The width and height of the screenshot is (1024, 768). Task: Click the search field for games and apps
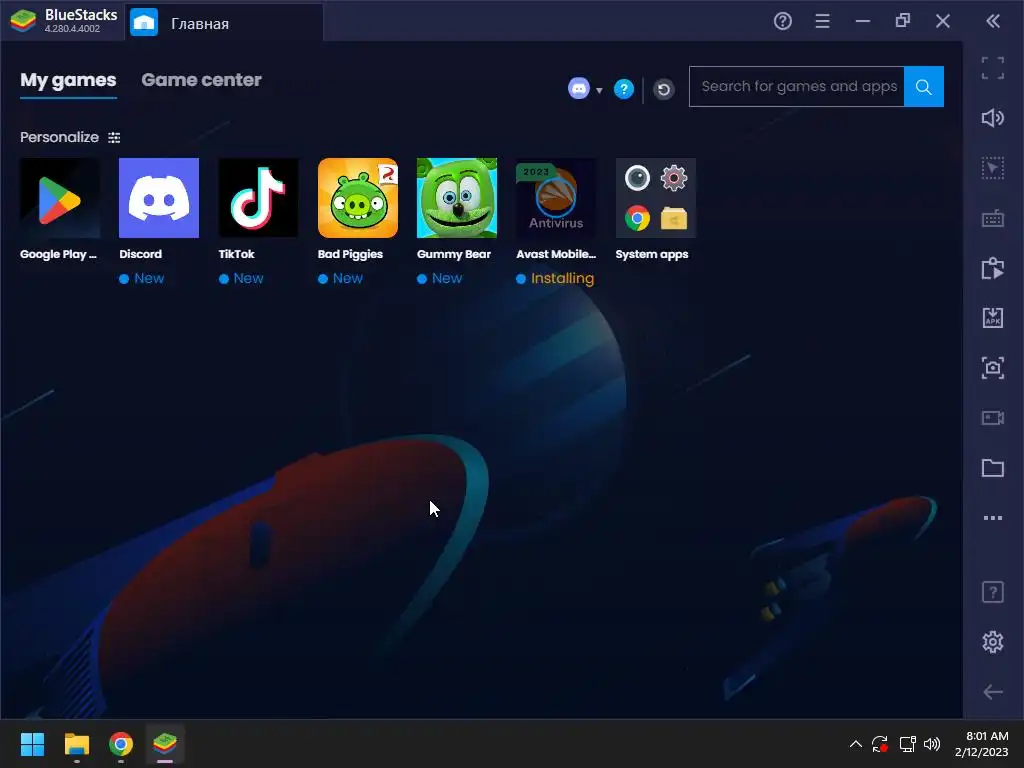pyautogui.click(x=797, y=86)
